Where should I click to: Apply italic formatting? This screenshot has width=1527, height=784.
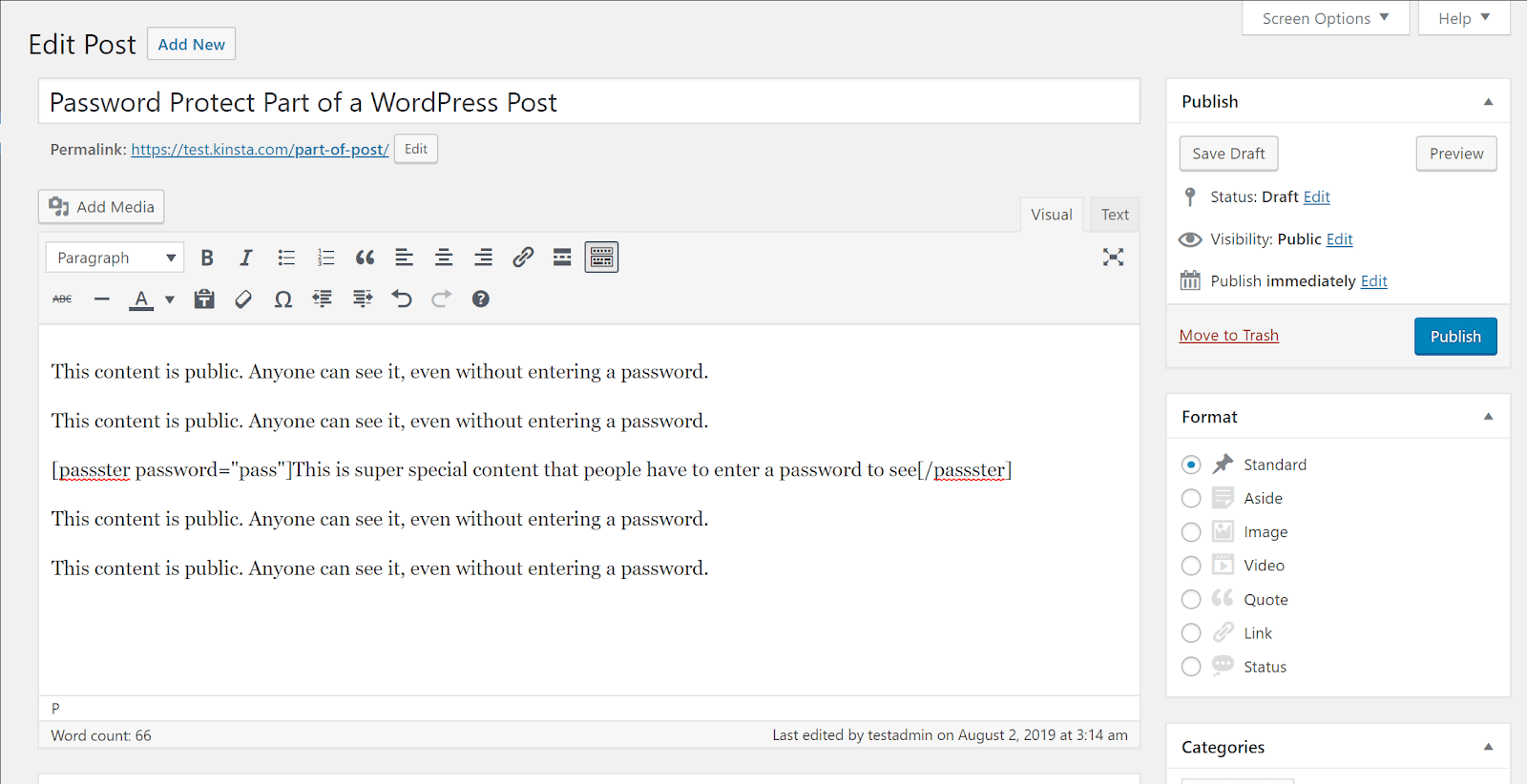tap(246, 258)
